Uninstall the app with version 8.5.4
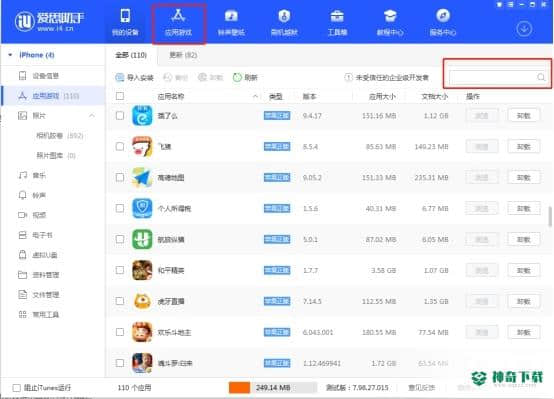The image size is (554, 399). (x=524, y=146)
